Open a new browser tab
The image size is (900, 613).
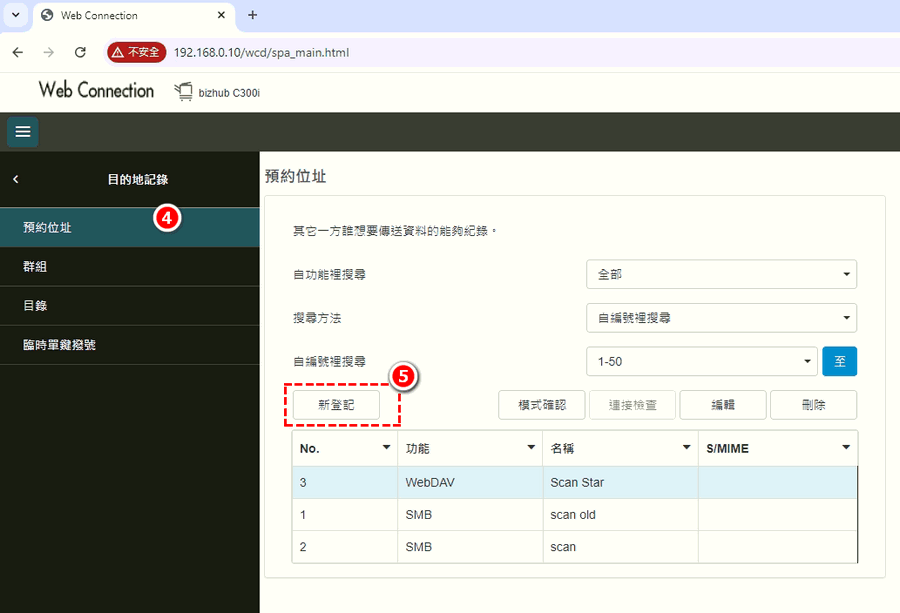pos(252,15)
